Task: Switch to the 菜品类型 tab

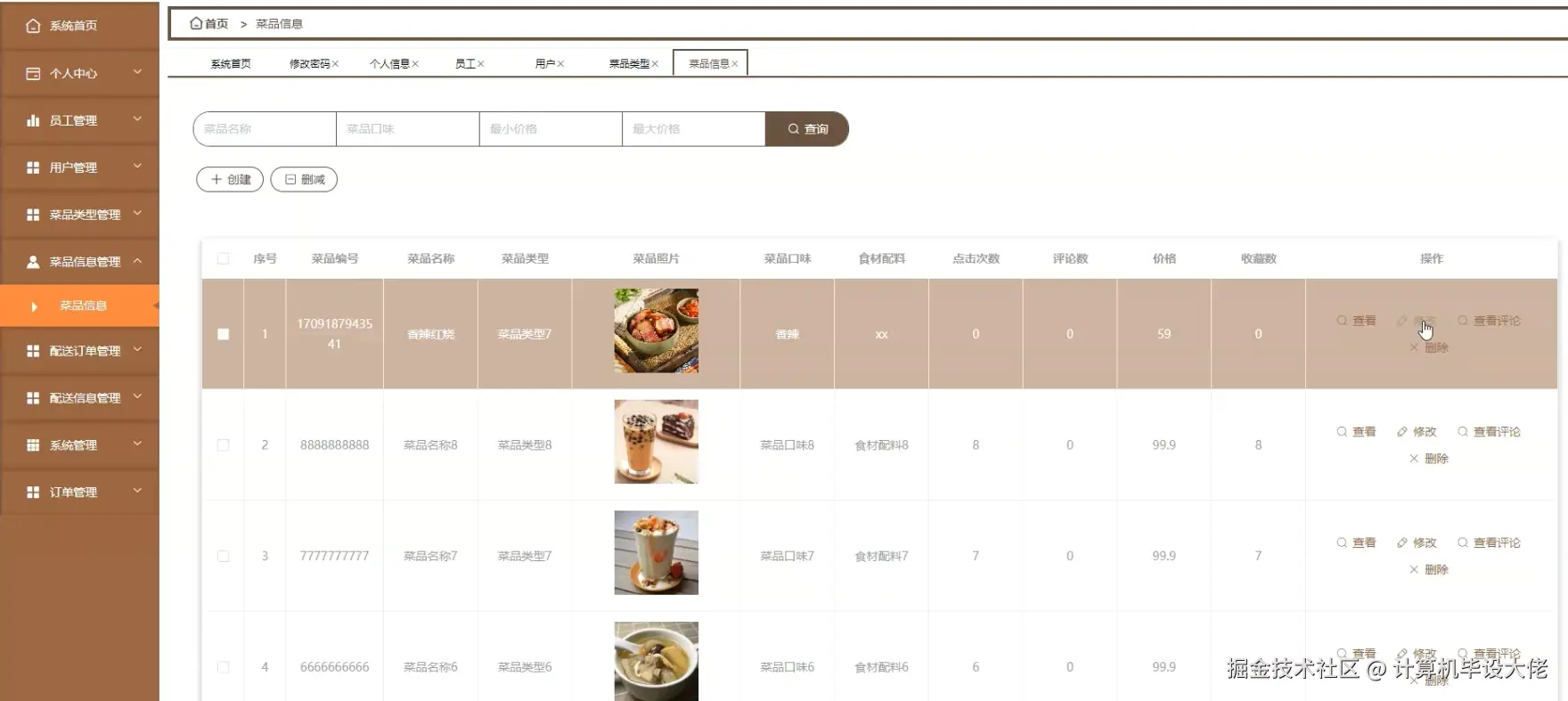Action: (x=629, y=64)
